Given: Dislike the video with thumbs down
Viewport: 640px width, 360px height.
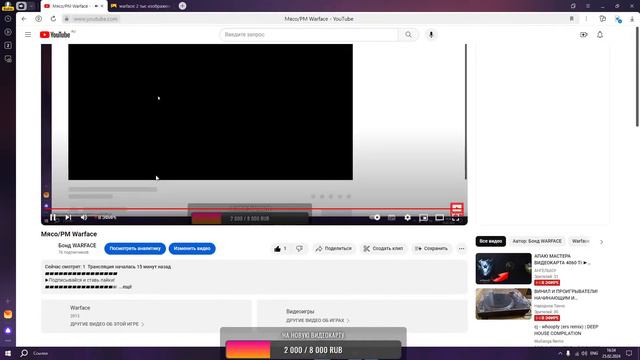Looking at the screenshot, I should click(299, 249).
